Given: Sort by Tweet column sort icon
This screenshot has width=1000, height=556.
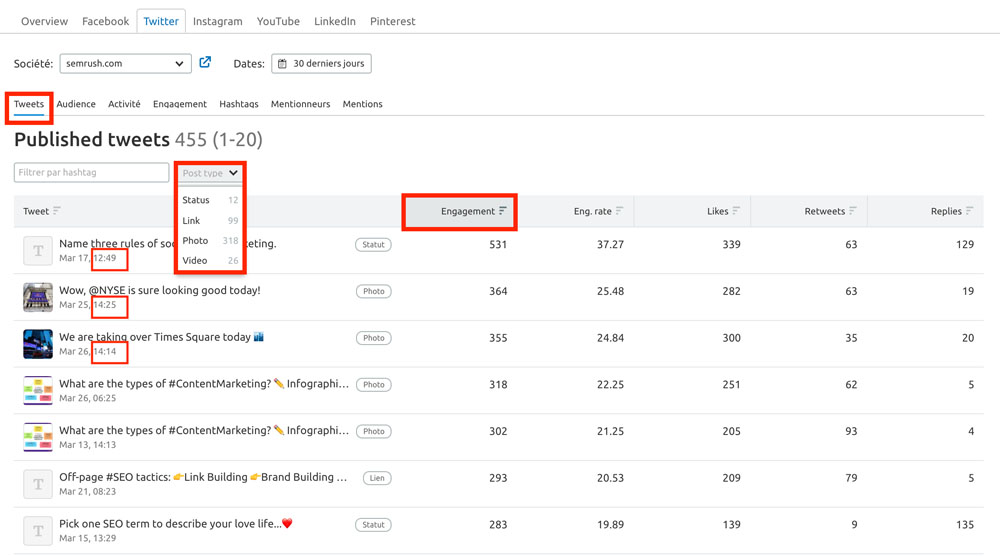Looking at the screenshot, I should 57,211.
